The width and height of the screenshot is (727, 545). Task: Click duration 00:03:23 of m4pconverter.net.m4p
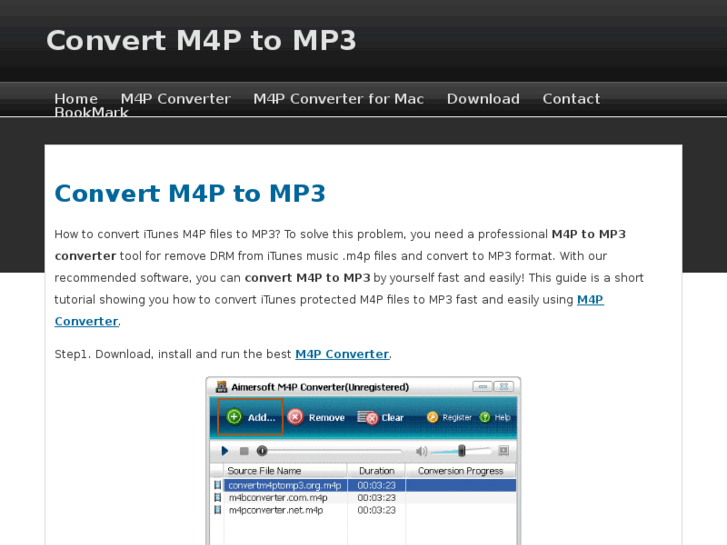376,510
